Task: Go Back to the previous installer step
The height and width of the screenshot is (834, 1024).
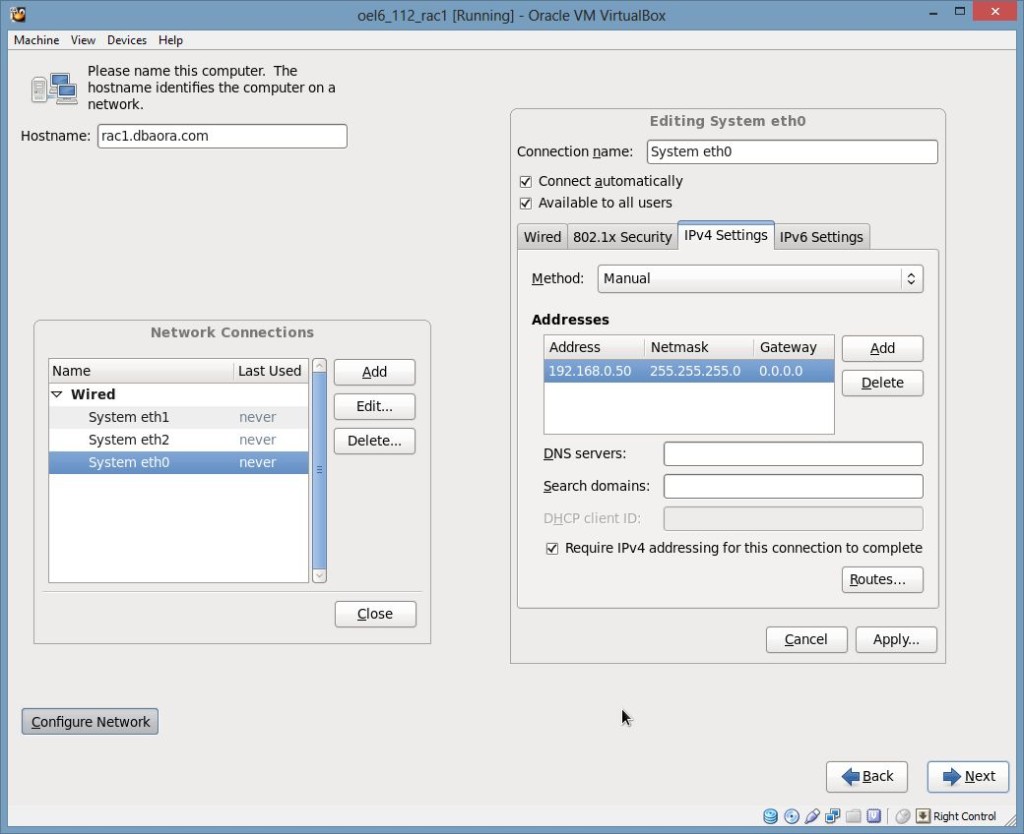Action: tap(867, 777)
